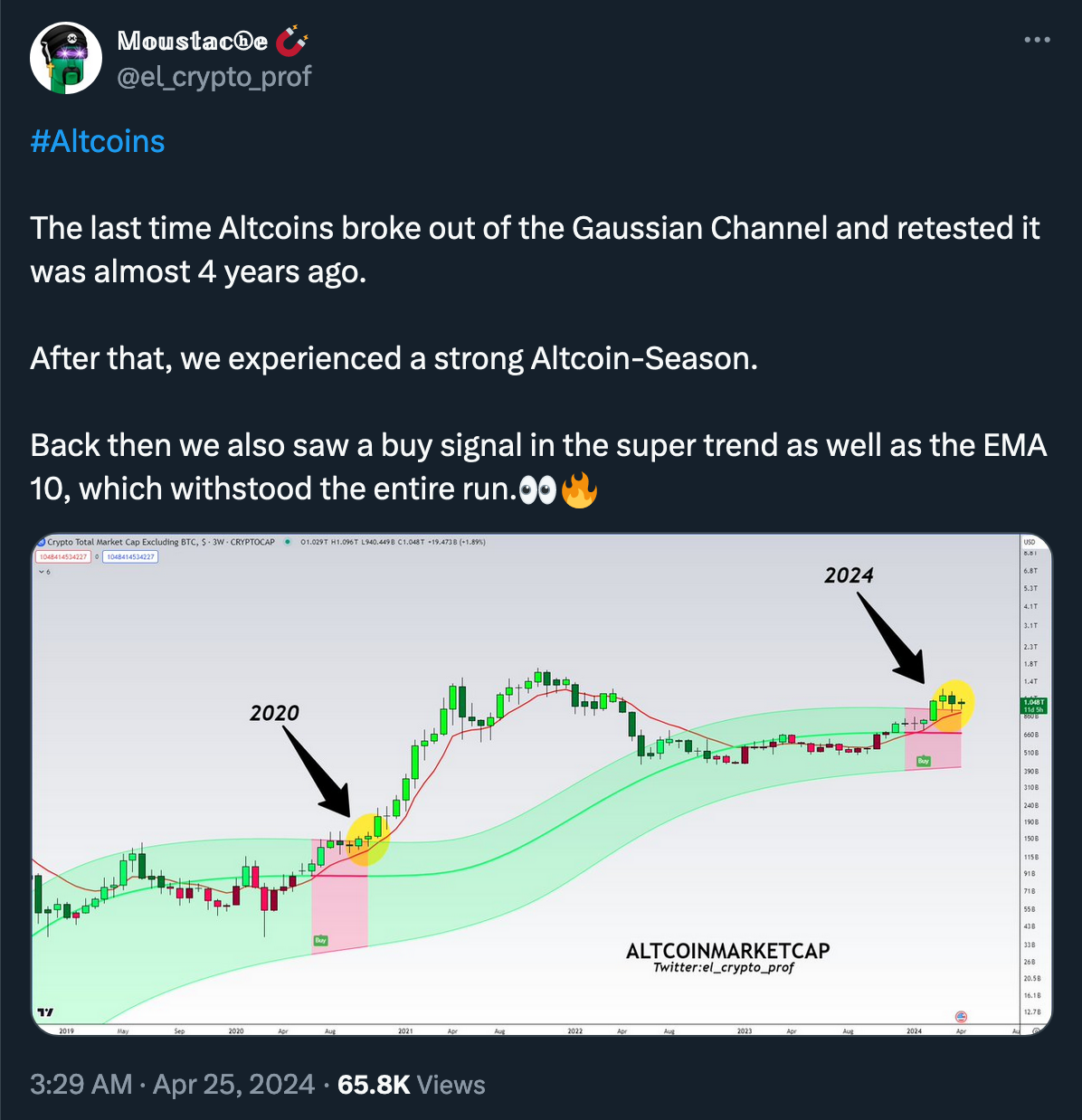The height and width of the screenshot is (1120, 1082).
Task: Open the Moustache display name profile link
Action: tap(193, 41)
